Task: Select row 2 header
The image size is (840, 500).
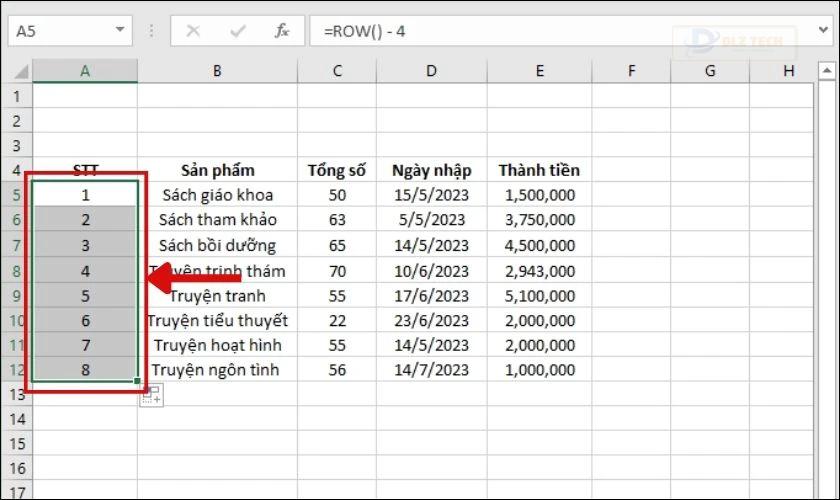Action: coord(17,121)
